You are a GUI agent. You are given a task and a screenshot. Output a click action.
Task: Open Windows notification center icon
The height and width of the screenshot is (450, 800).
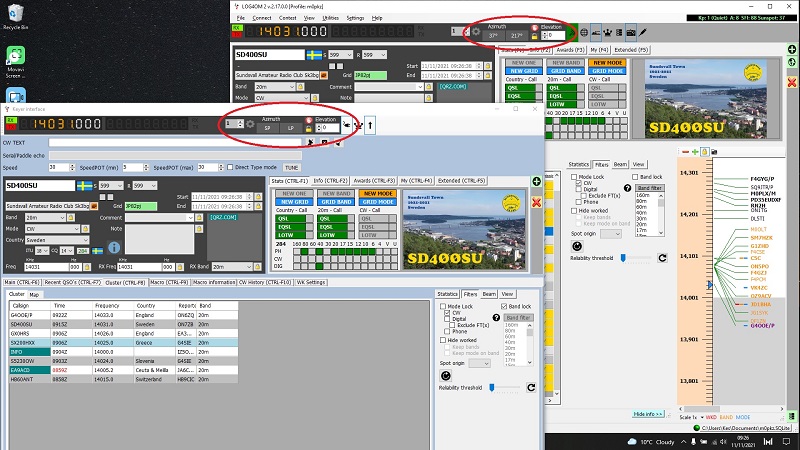point(786,442)
